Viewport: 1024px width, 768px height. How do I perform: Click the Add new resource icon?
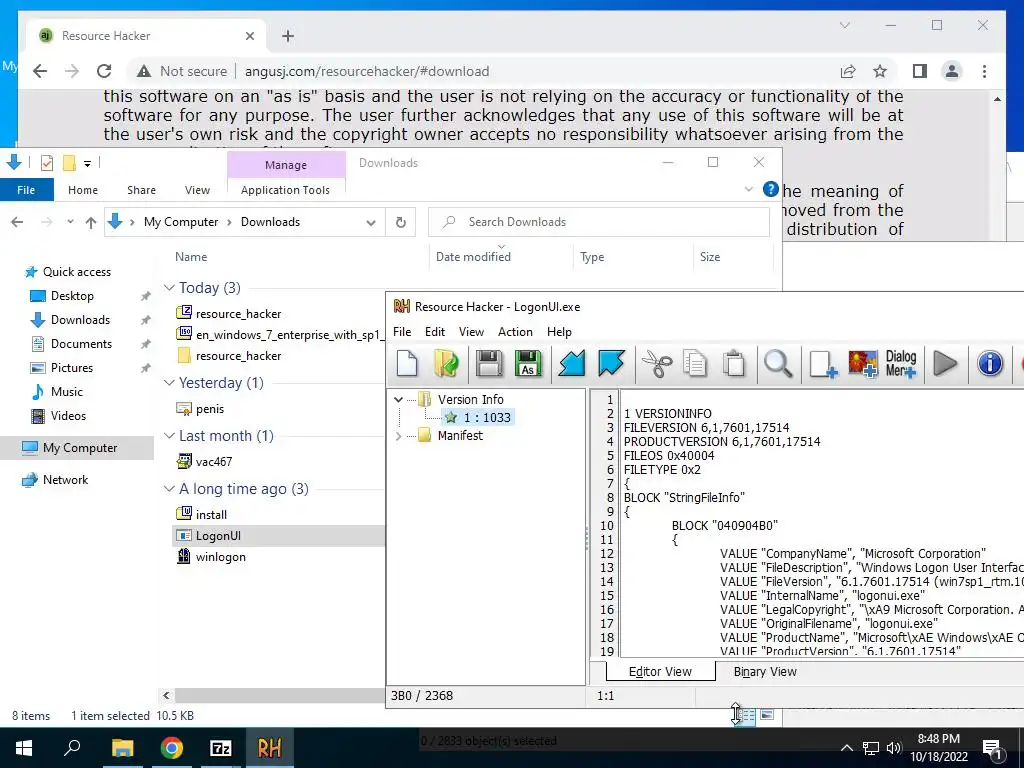point(822,363)
